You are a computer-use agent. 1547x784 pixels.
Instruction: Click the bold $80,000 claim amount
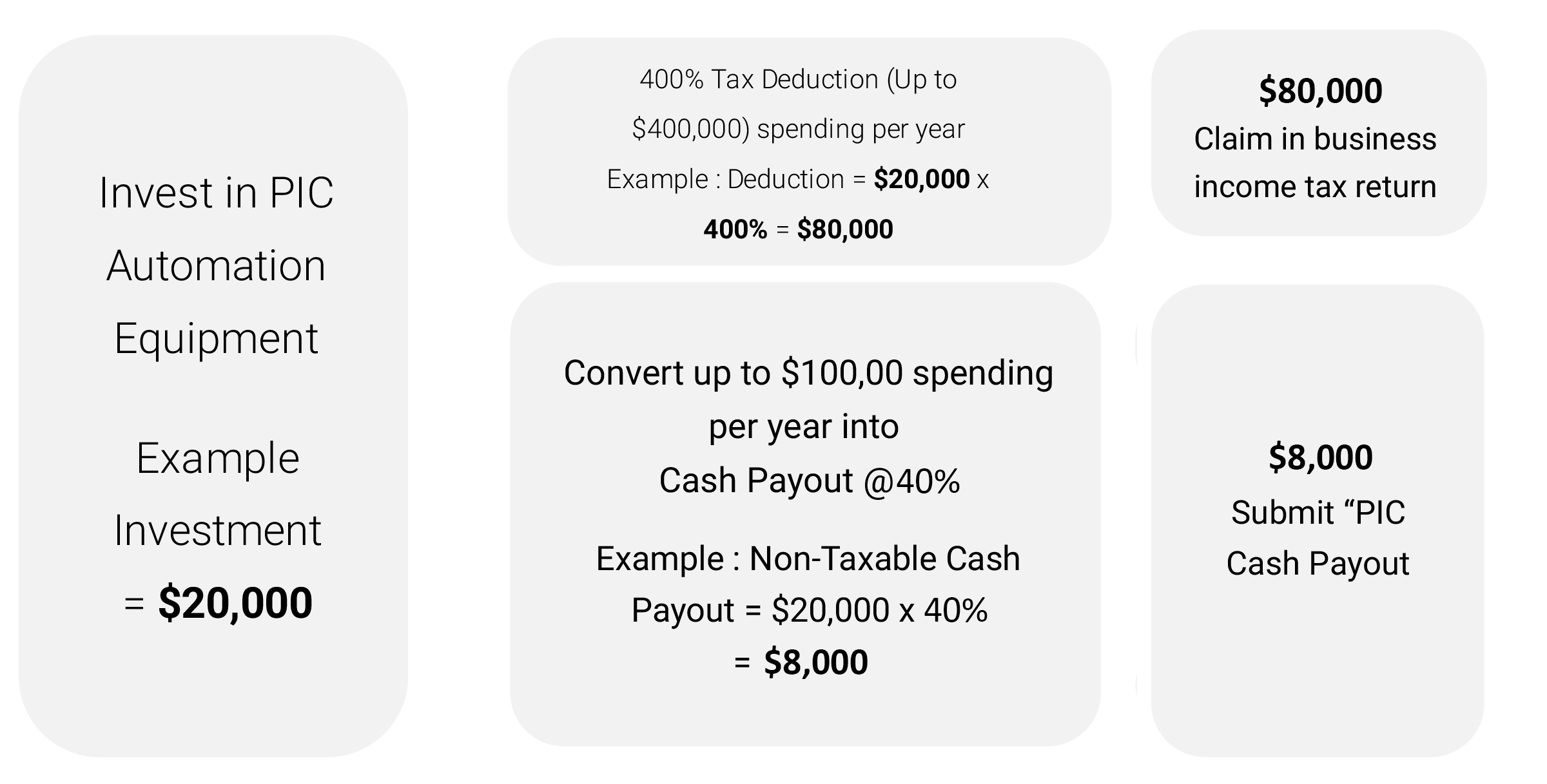(x=1320, y=90)
